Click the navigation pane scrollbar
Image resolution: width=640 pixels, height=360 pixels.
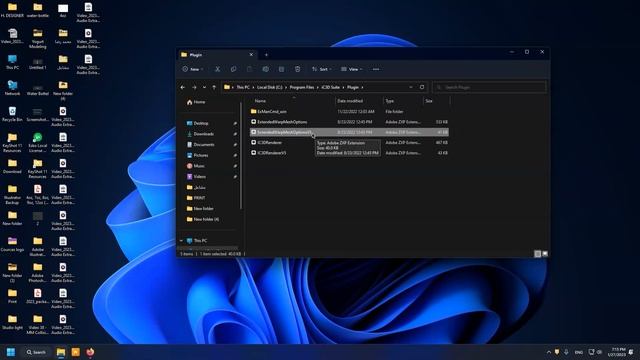tap(241, 155)
